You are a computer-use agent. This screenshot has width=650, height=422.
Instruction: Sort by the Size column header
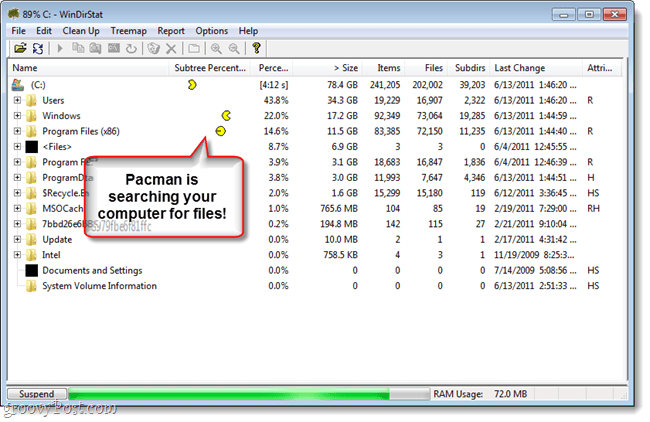(327, 68)
